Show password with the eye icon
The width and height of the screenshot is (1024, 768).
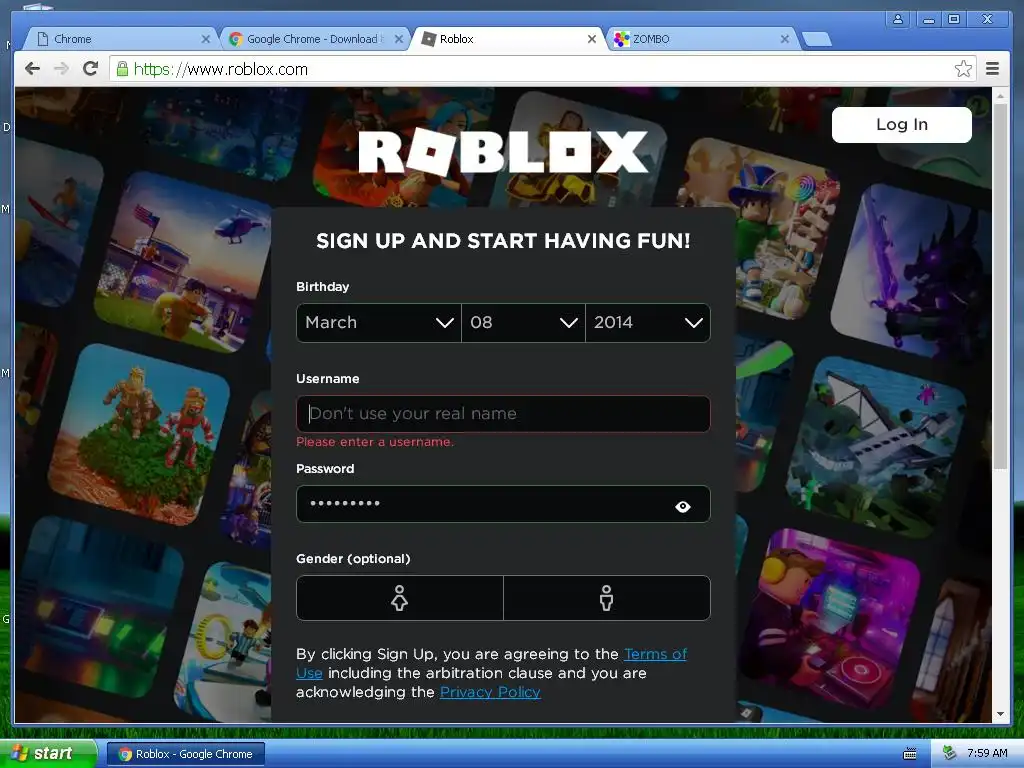click(x=682, y=506)
